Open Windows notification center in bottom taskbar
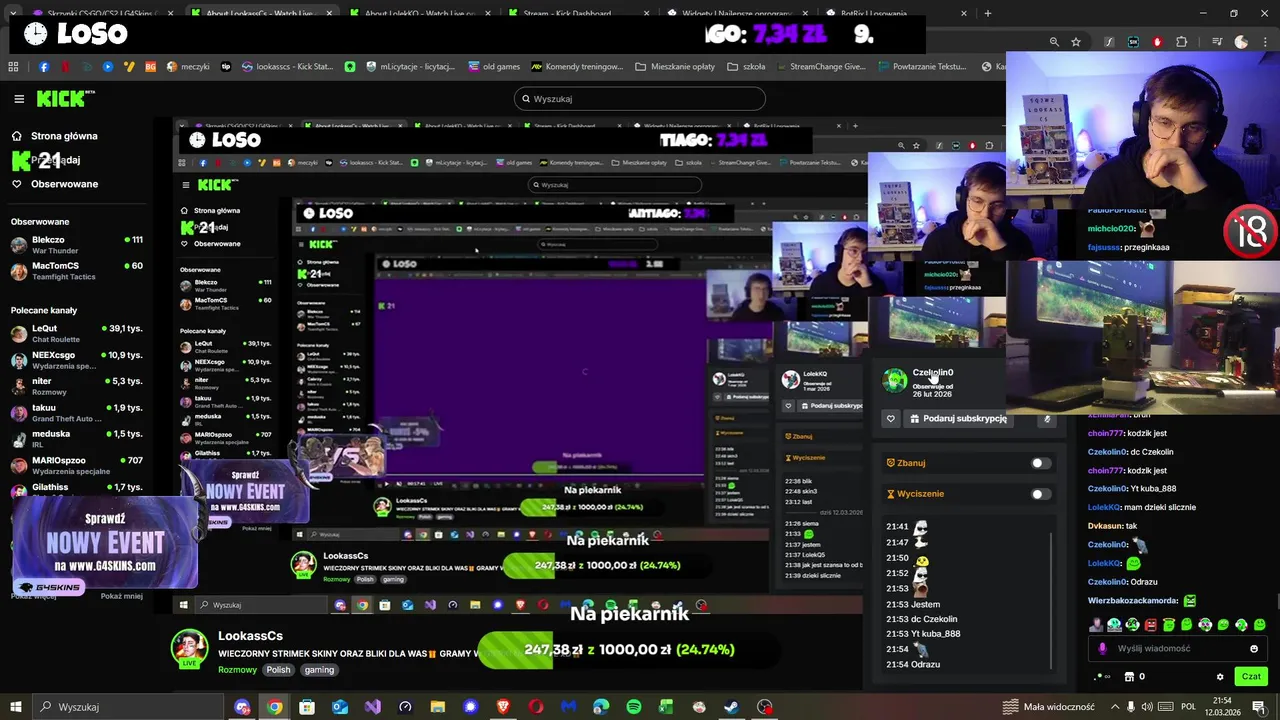Image resolution: width=1280 pixels, height=720 pixels. 1260,707
